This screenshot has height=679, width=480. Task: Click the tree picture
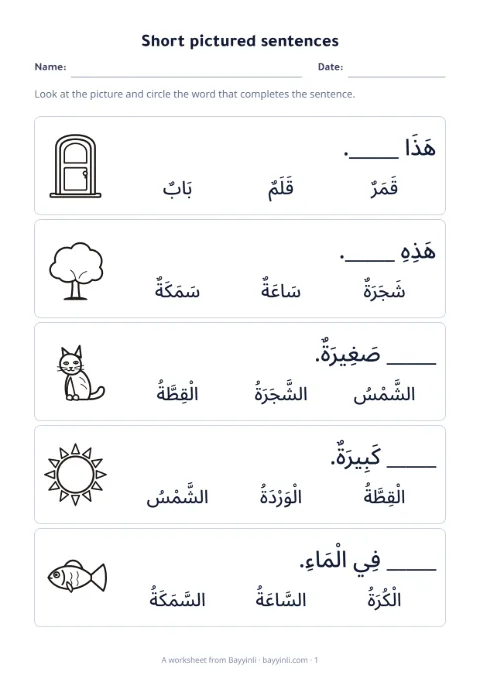tap(76, 271)
